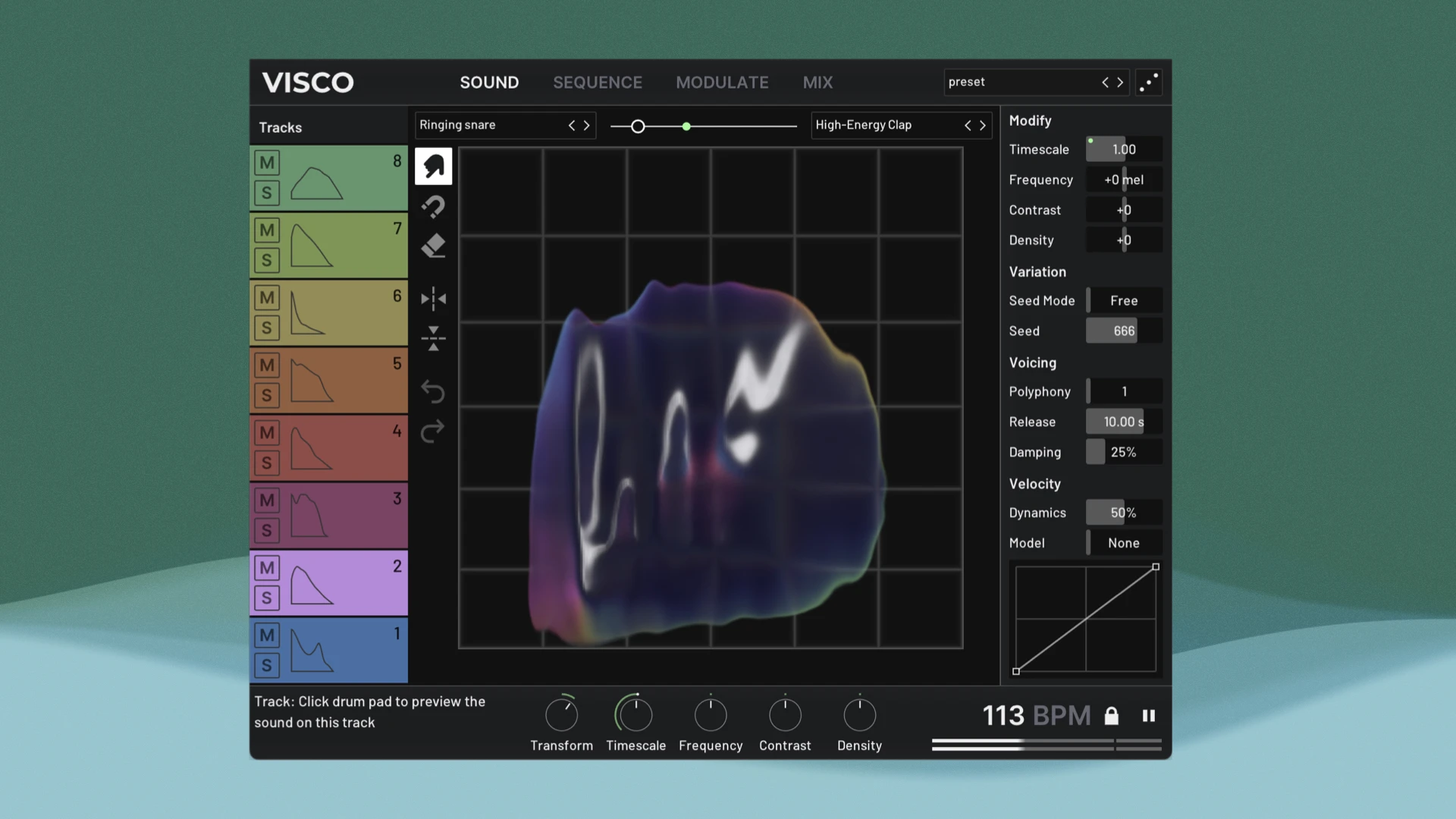
Task: Switch to the SEQUENCE tab
Action: point(597,82)
